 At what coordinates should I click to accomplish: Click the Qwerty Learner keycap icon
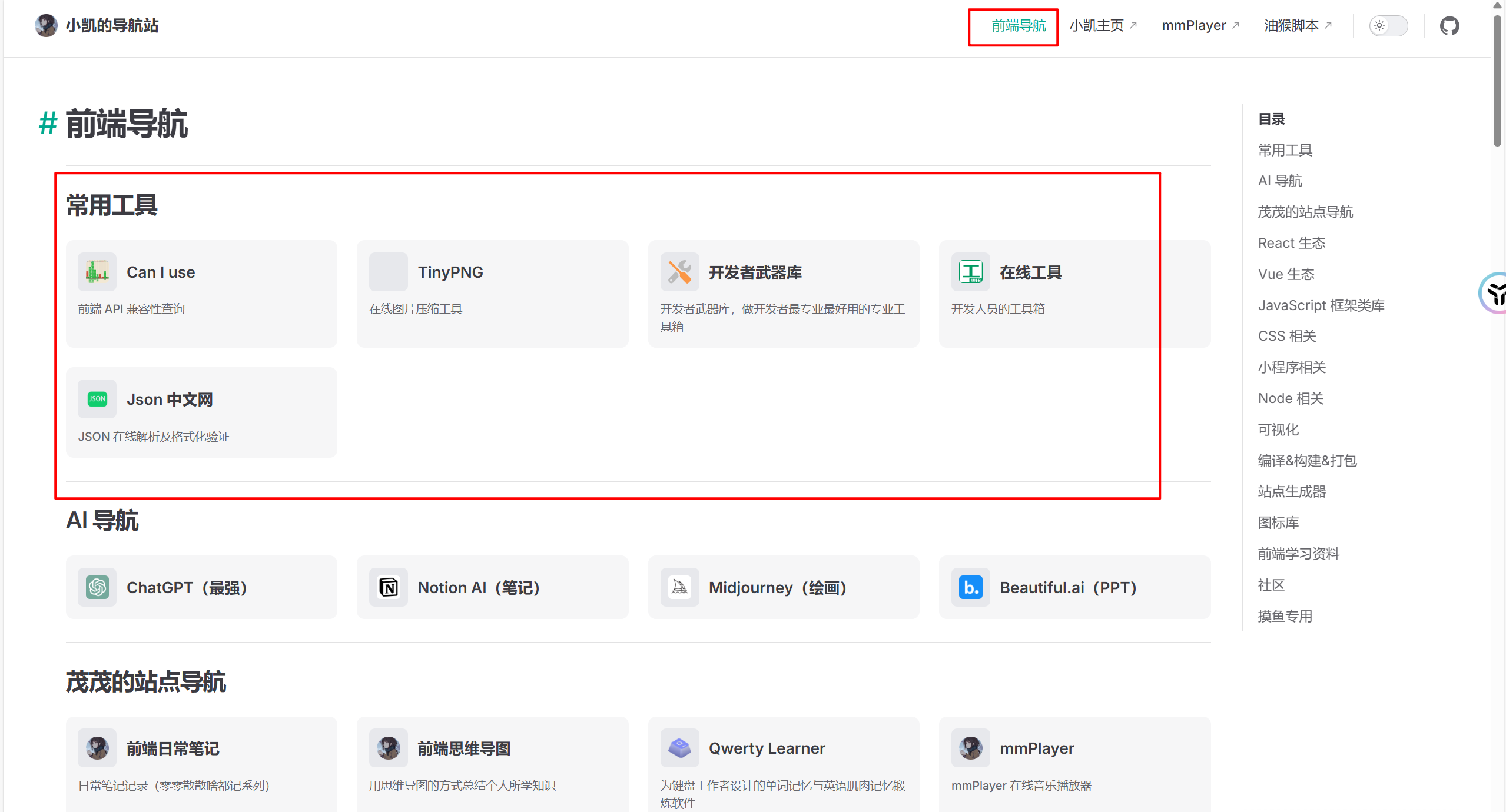tap(679, 748)
